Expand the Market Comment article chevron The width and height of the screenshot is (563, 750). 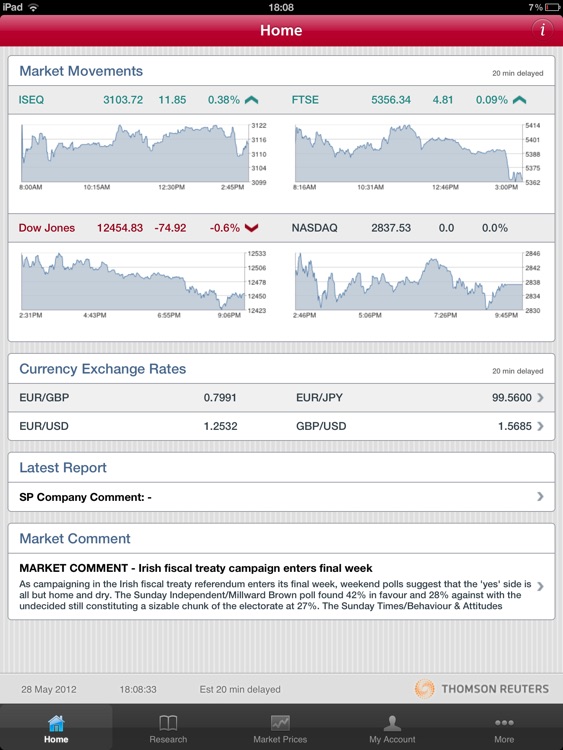point(540,586)
